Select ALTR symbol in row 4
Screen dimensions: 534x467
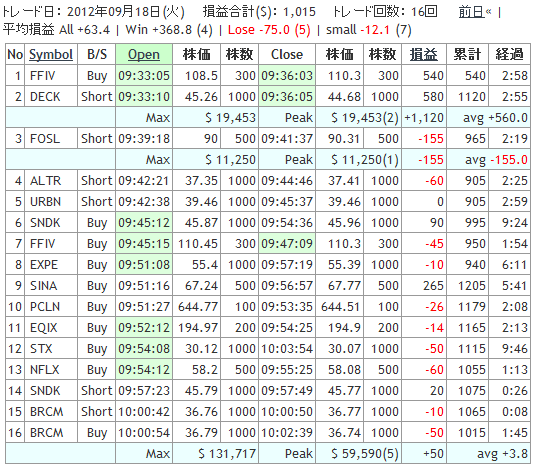(x=45, y=181)
